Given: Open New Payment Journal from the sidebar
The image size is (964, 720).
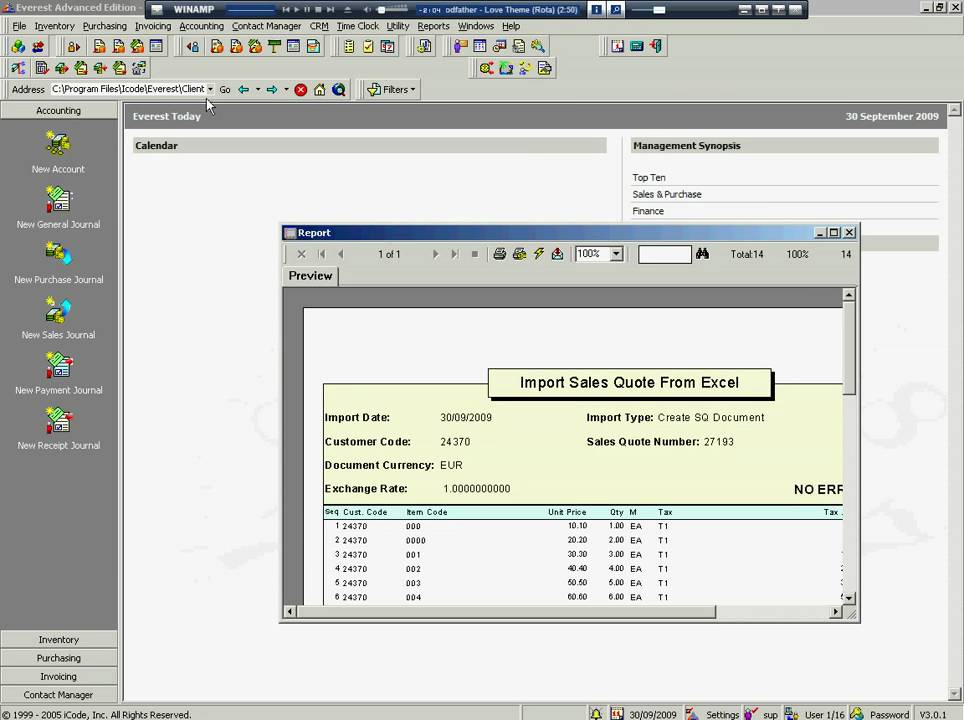Looking at the screenshot, I should 58,365.
